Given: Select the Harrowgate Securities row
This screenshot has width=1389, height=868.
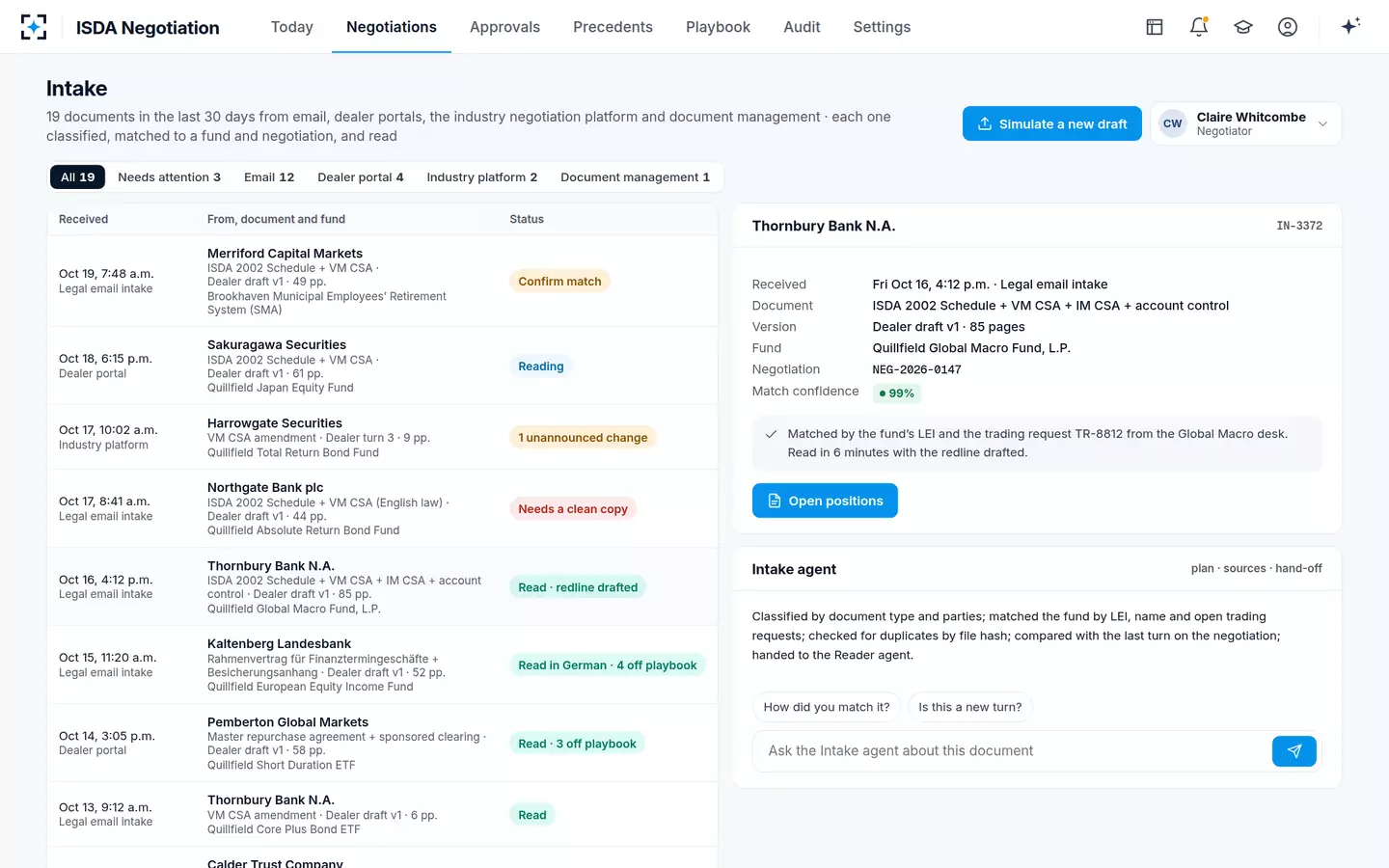Looking at the screenshot, I should 382,437.
